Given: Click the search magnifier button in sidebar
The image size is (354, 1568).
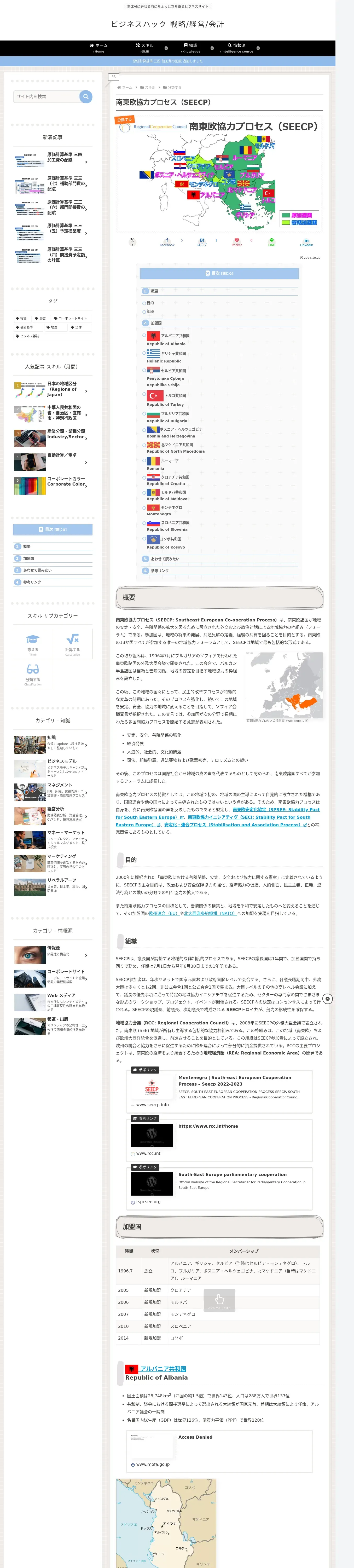Looking at the screenshot, I should click(86, 97).
